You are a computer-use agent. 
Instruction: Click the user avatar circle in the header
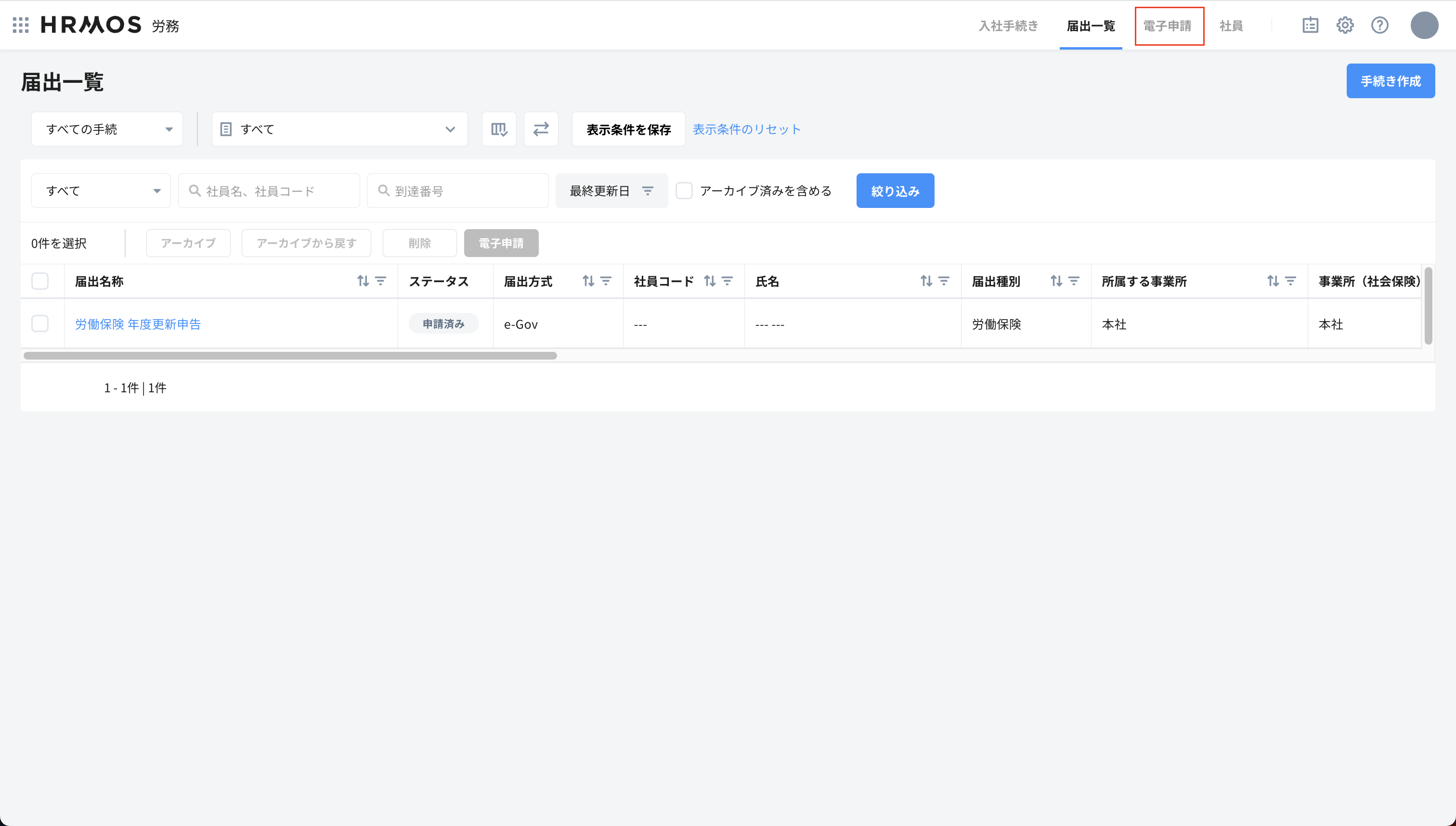1425,25
